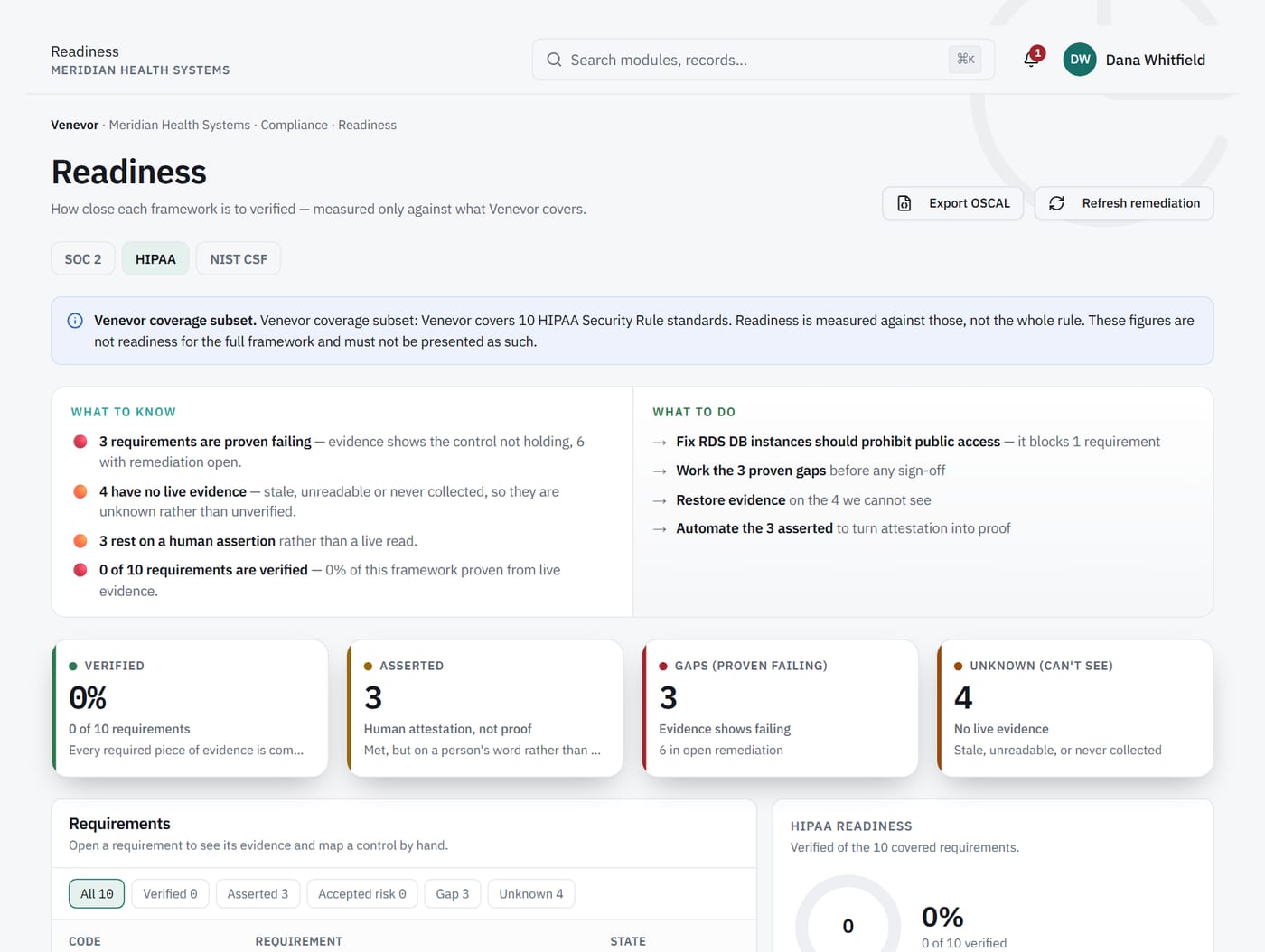Click the Export OSCAL button
This screenshot has width=1265, height=952.
952,203
